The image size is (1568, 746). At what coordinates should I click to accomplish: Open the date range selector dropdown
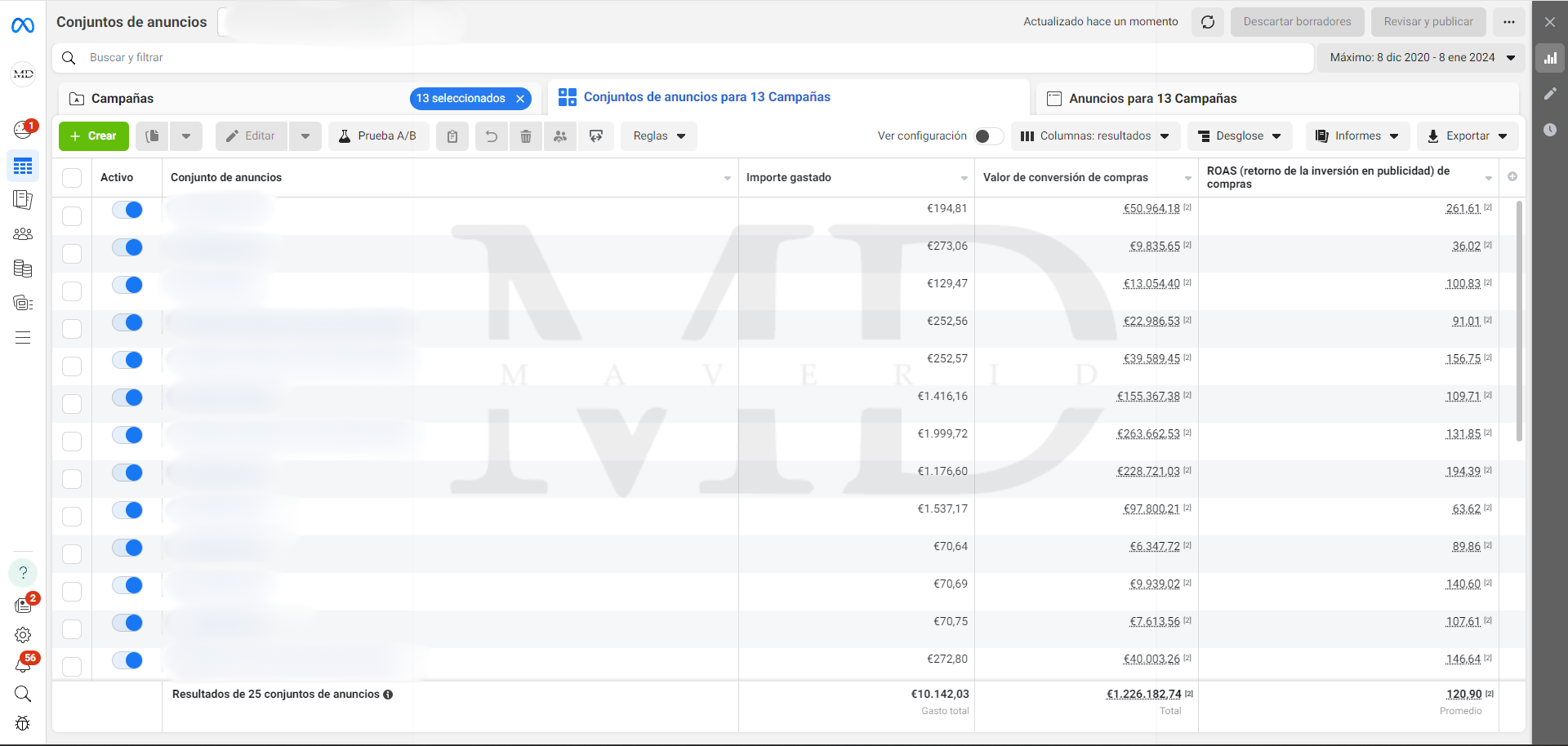tap(1421, 58)
